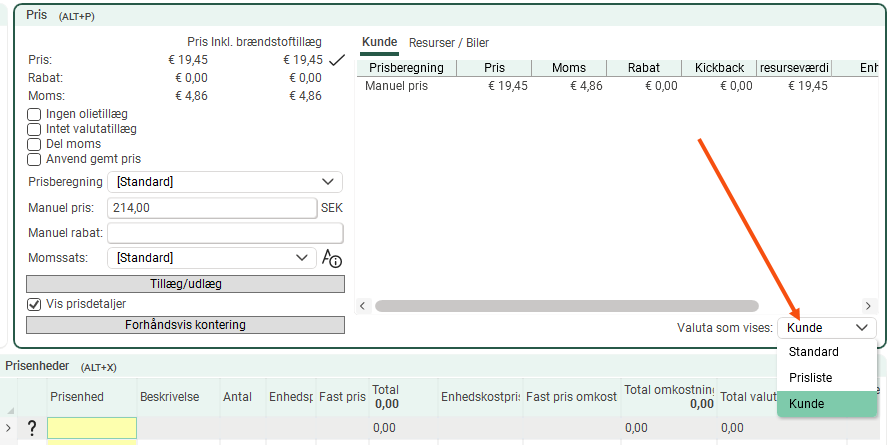
Task: Click left scroll arrow of price table
Action: pyautogui.click(x=363, y=306)
